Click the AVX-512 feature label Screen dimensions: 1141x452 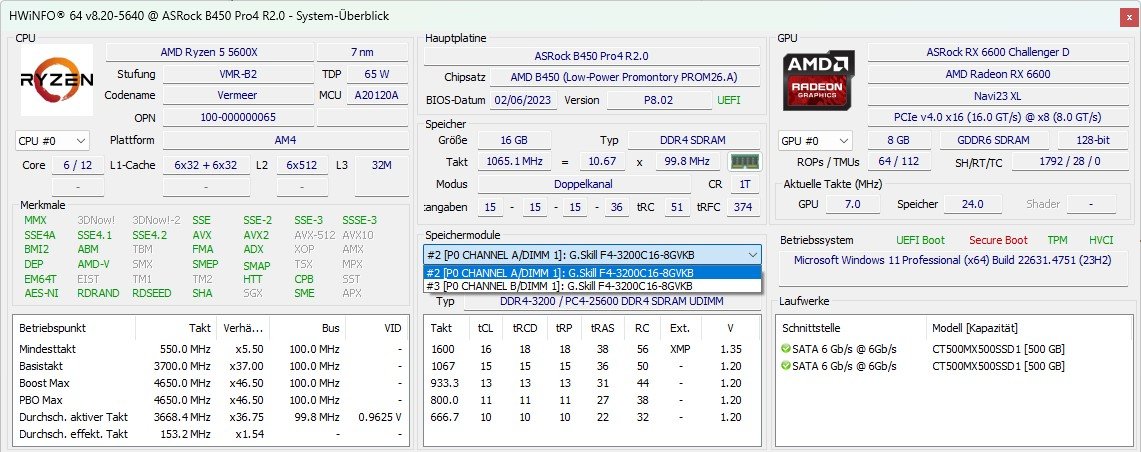(314, 235)
